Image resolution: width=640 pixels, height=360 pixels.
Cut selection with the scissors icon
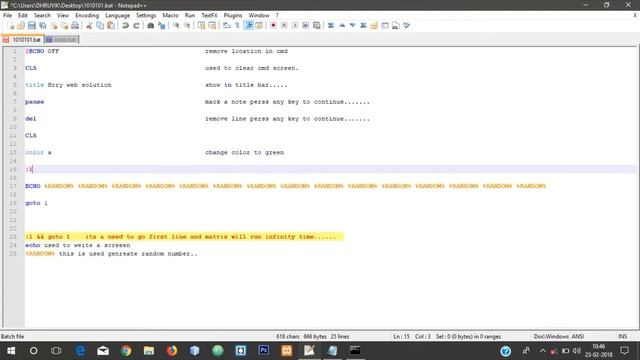click(x=89, y=26)
